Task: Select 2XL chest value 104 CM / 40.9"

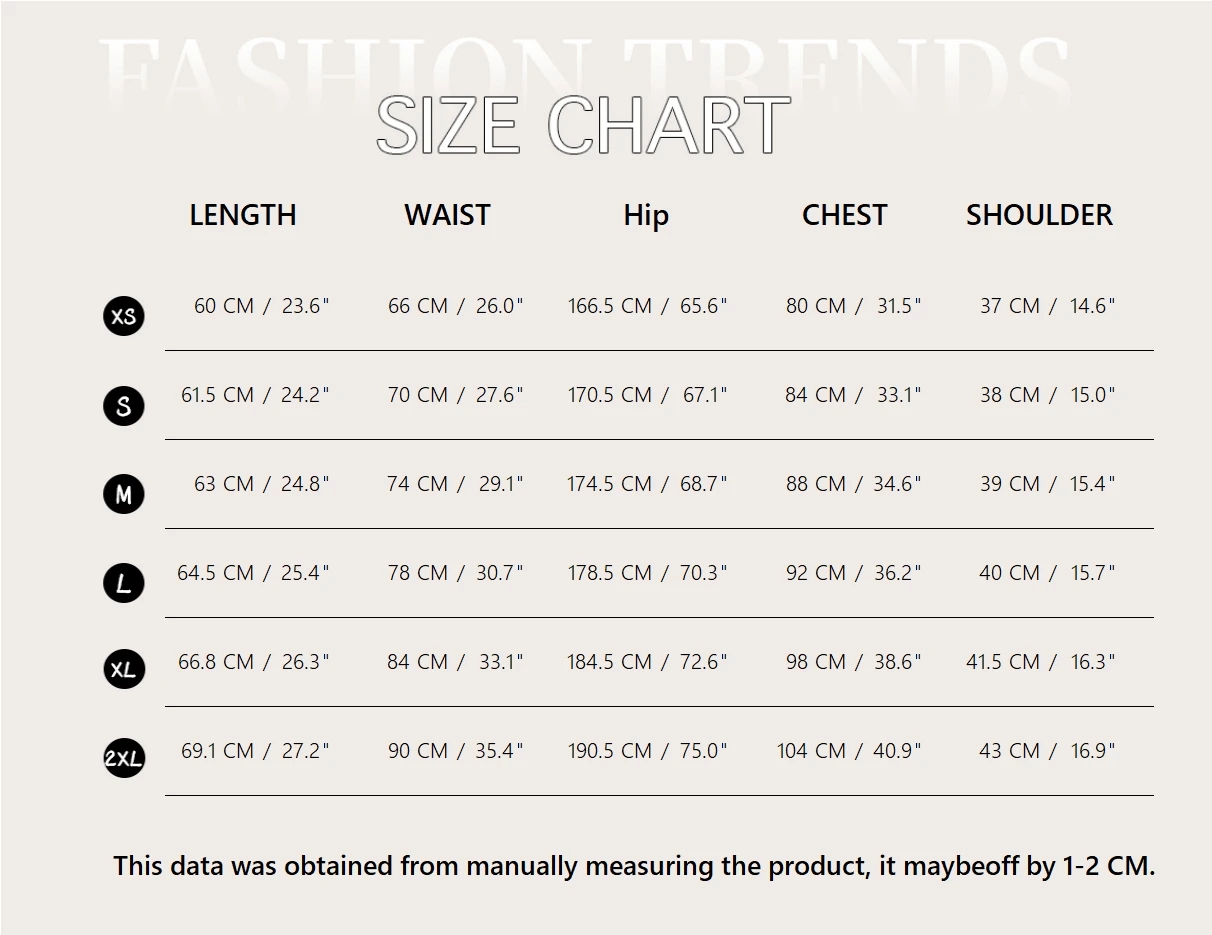Action: 849,751
